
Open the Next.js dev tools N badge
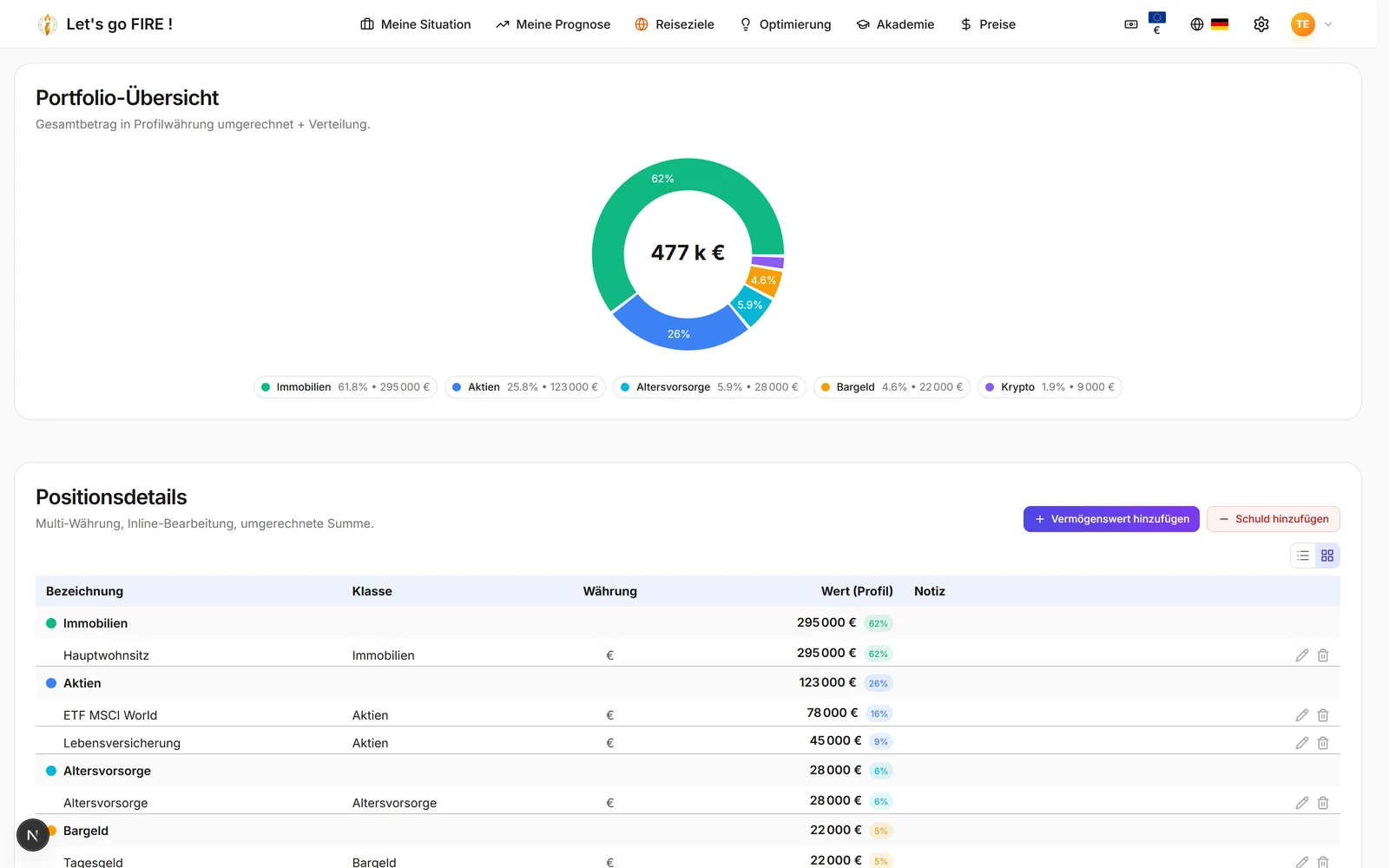(33, 835)
